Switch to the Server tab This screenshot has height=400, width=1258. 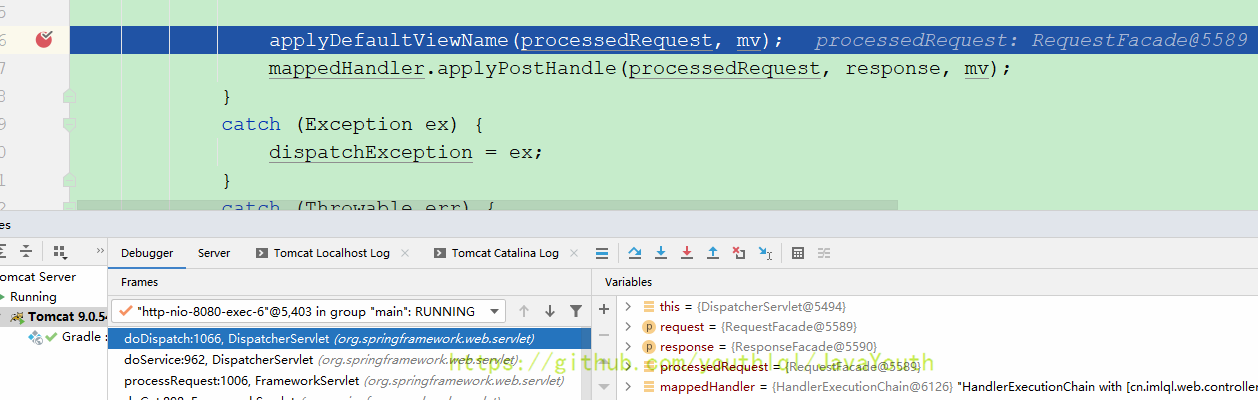click(214, 253)
